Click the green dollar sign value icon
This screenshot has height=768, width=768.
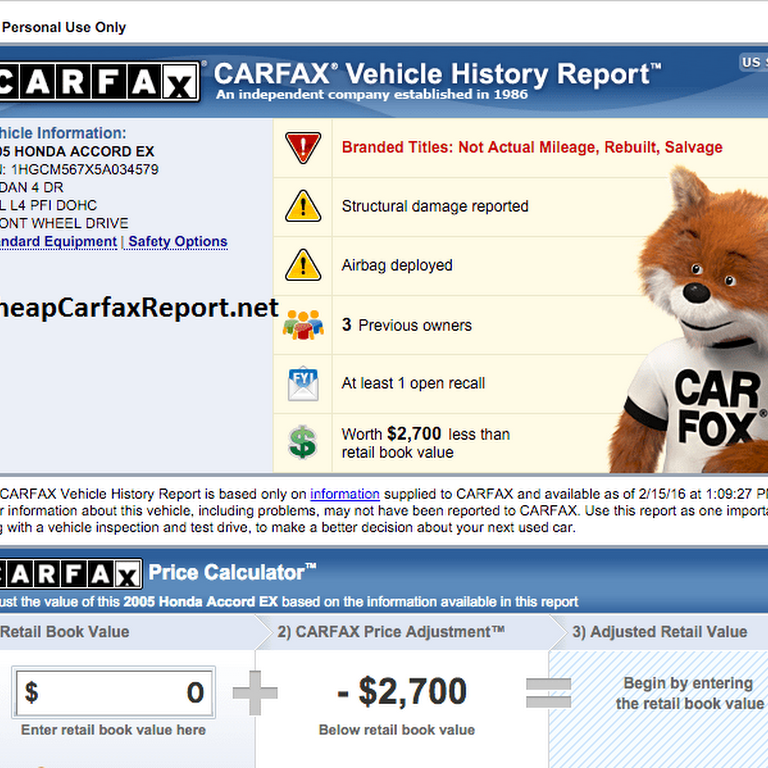pyautogui.click(x=303, y=442)
